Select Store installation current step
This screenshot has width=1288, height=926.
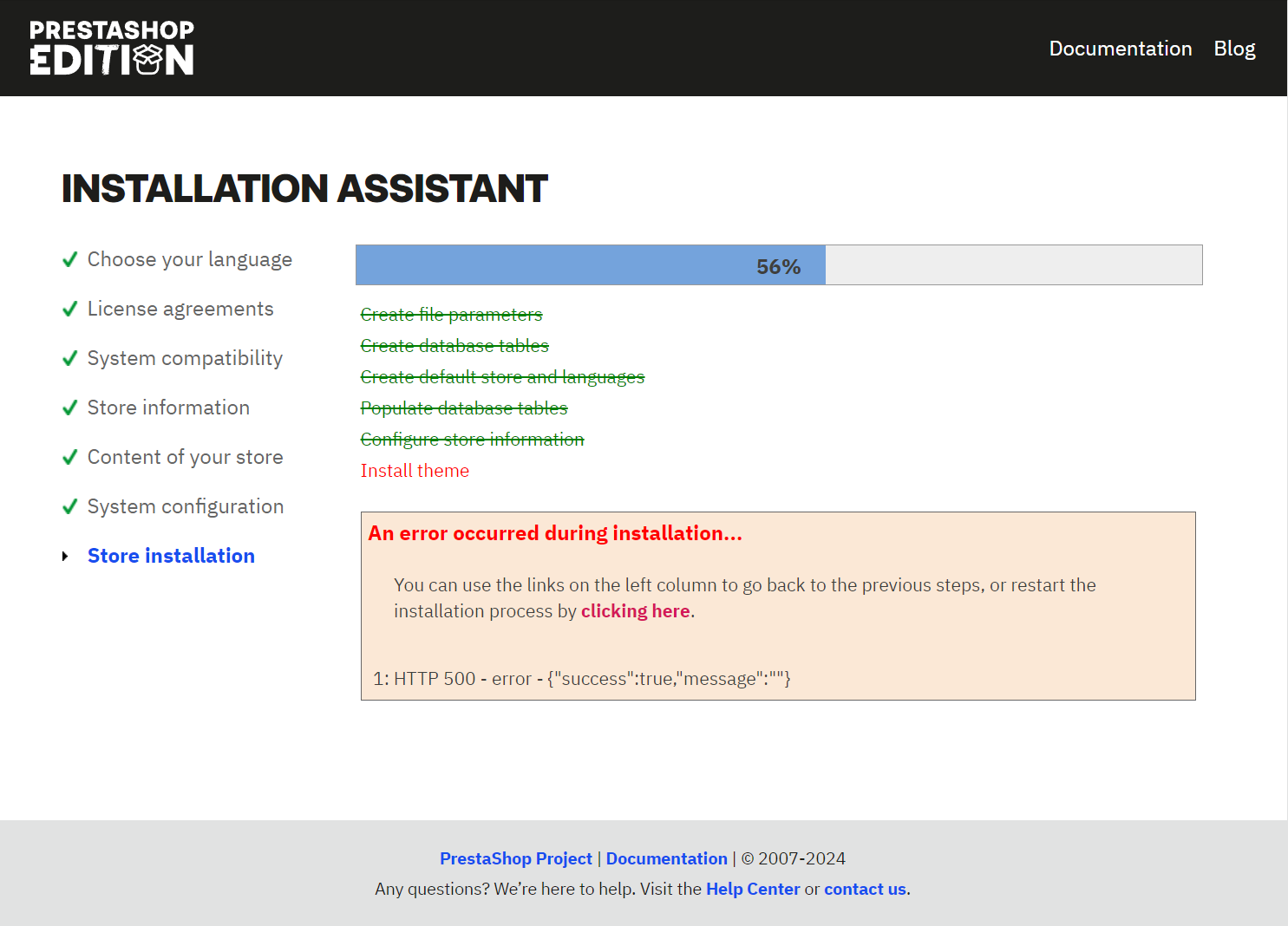(171, 556)
